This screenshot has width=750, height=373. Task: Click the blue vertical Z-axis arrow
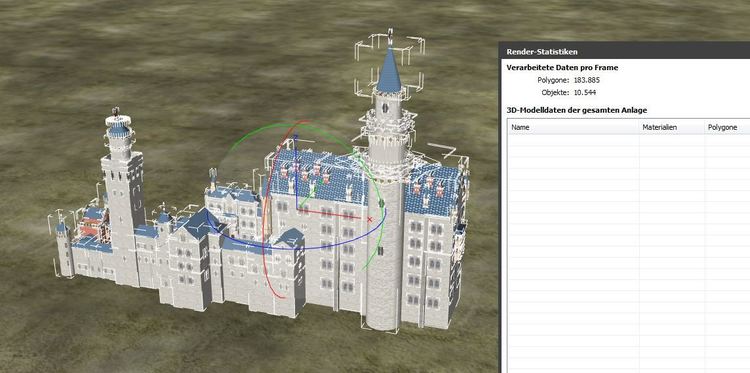(x=297, y=172)
